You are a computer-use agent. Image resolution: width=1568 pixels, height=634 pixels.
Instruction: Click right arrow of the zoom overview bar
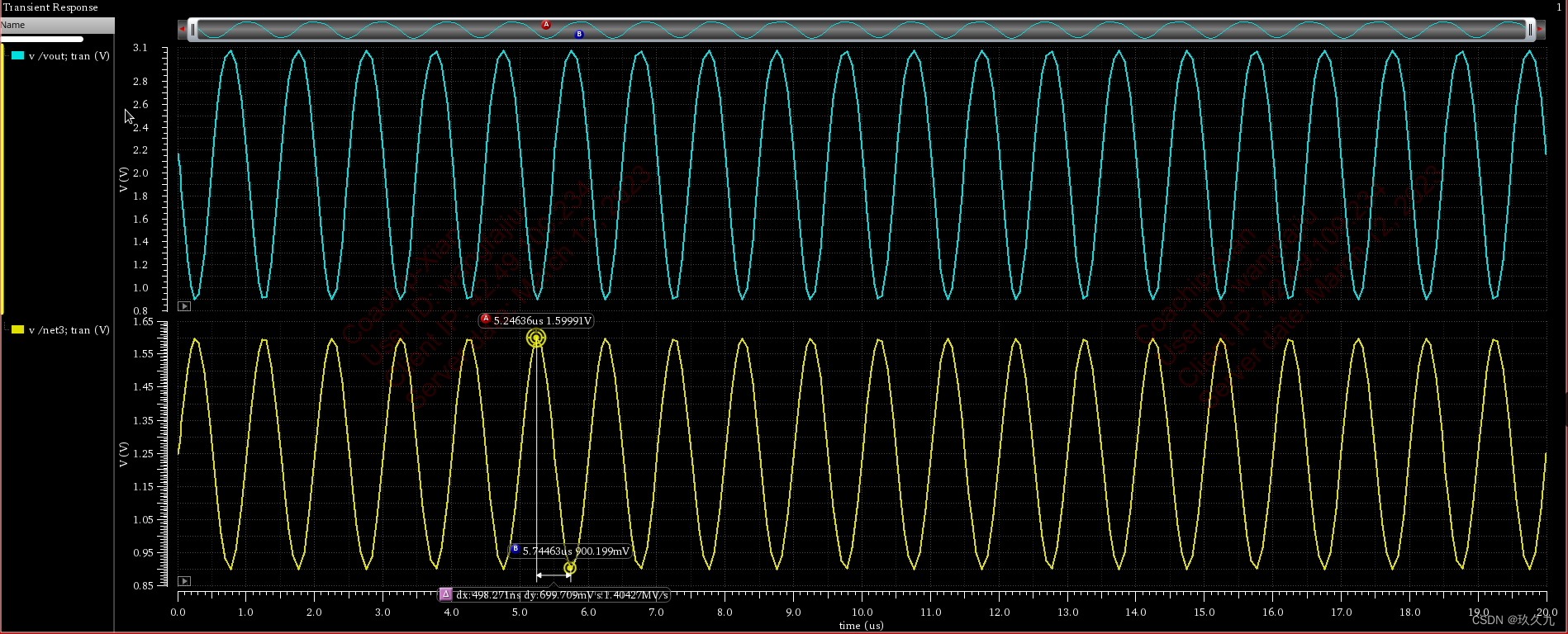tap(1540, 30)
